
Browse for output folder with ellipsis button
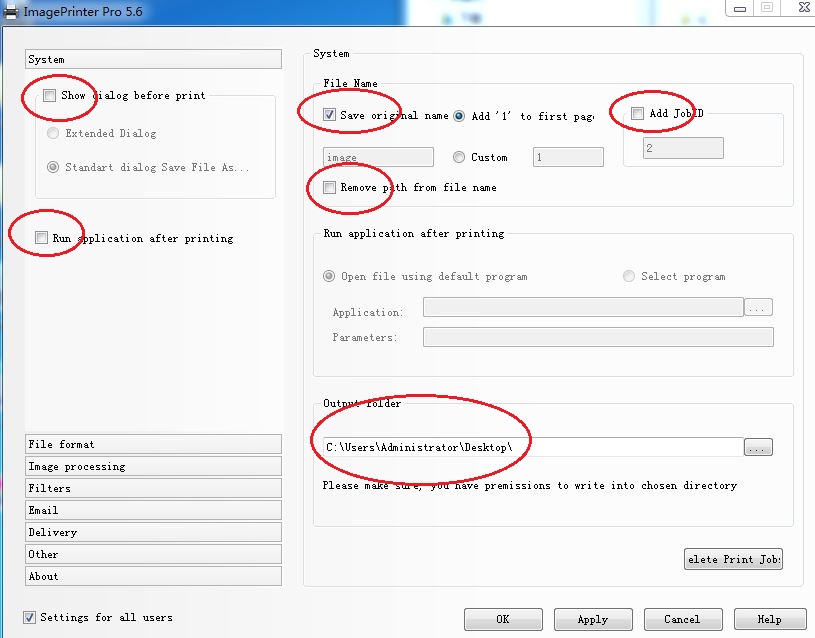pos(758,447)
